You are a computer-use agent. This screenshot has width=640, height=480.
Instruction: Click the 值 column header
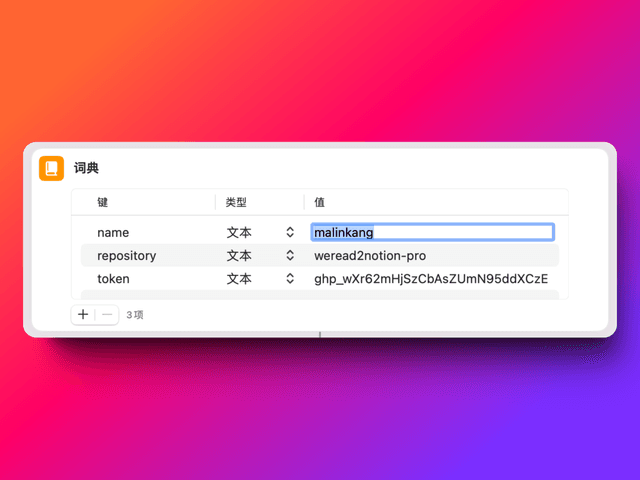coord(320,202)
